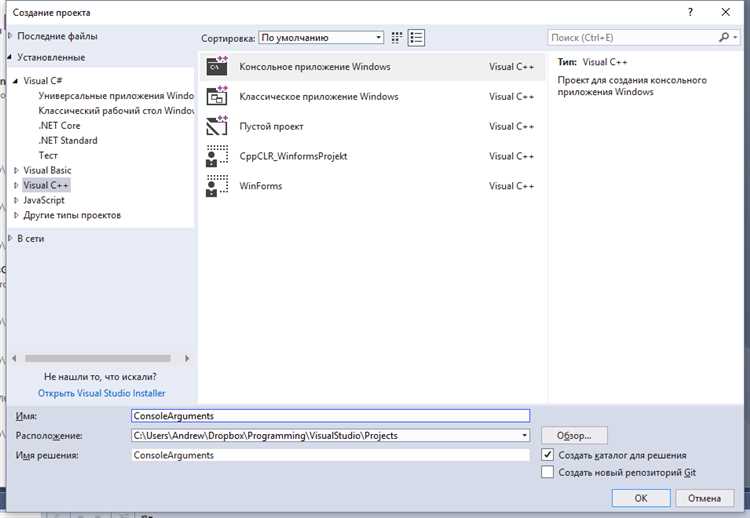This screenshot has width=750, height=518.
Task: Select 'Классический рабочий стол Windows' item
Action: point(116,110)
